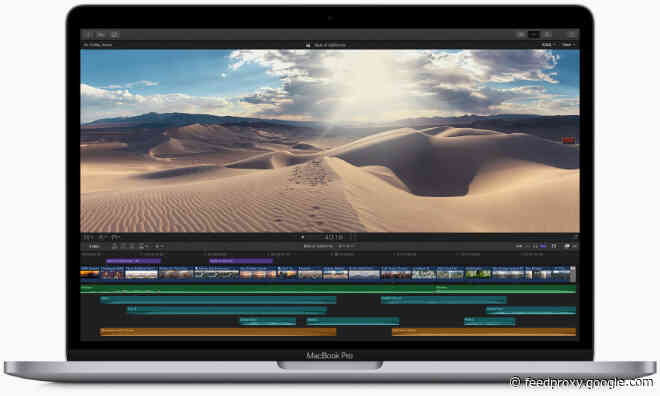Viewport: 660px width, 396px height.
Task: Toggle audio skimming in the timeline toolbar
Action: coord(528,246)
